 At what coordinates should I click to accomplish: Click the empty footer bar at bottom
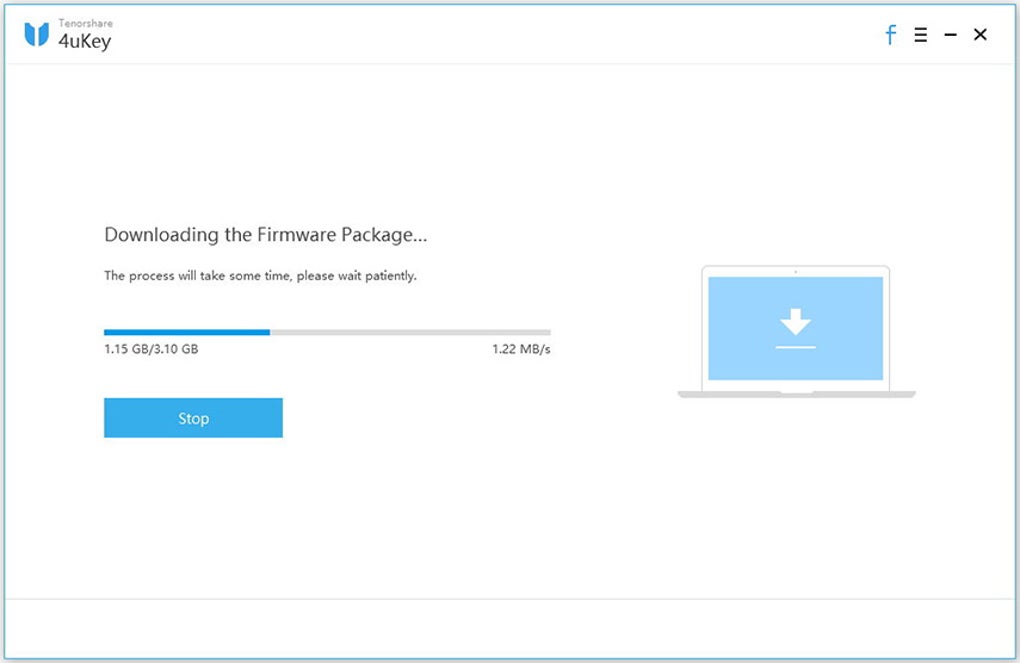pos(510,628)
